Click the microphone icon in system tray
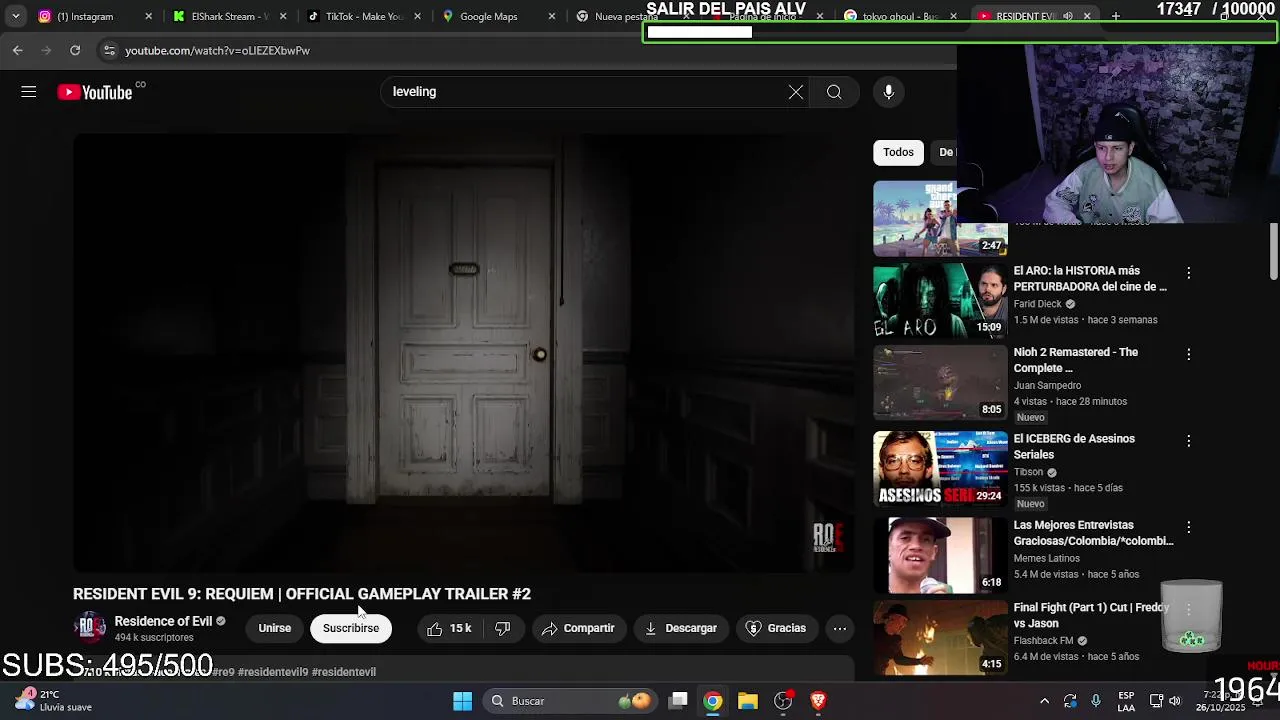The height and width of the screenshot is (720, 1280). point(1096,701)
